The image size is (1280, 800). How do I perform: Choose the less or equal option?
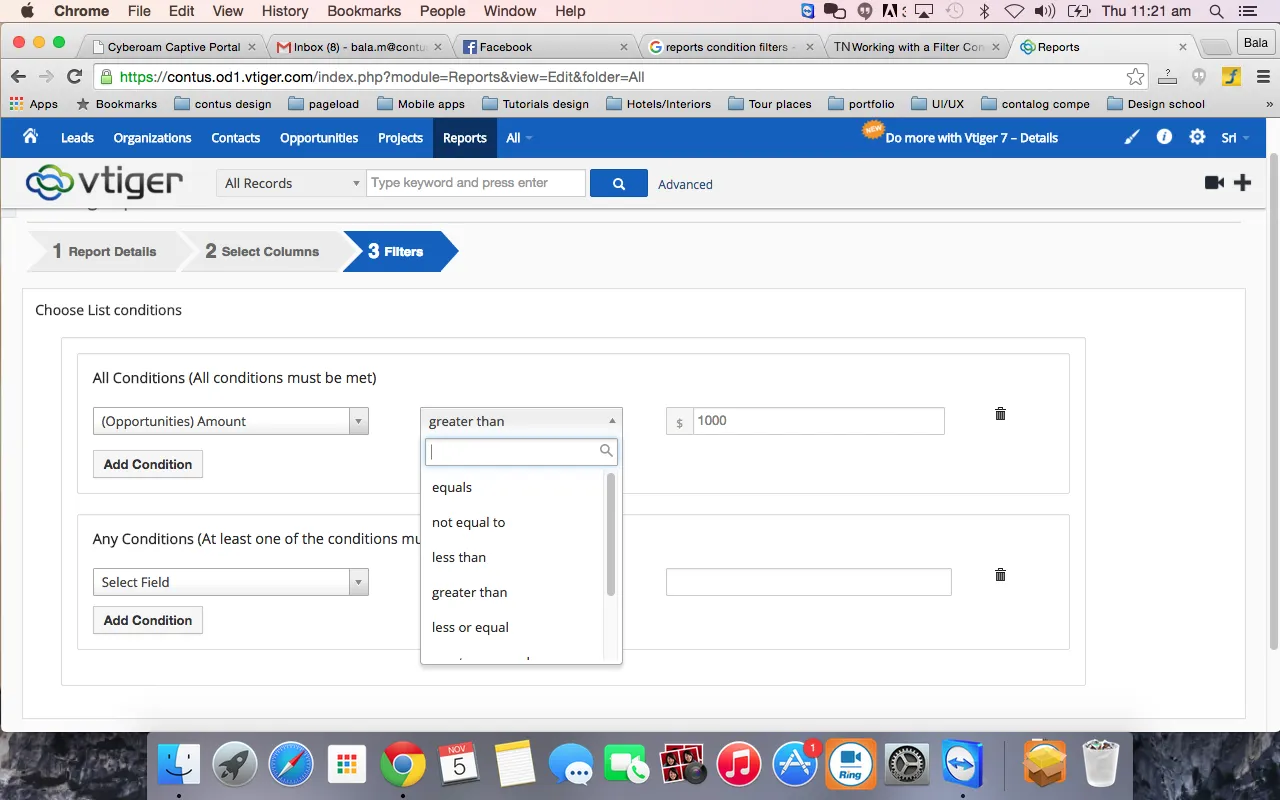(x=513, y=627)
